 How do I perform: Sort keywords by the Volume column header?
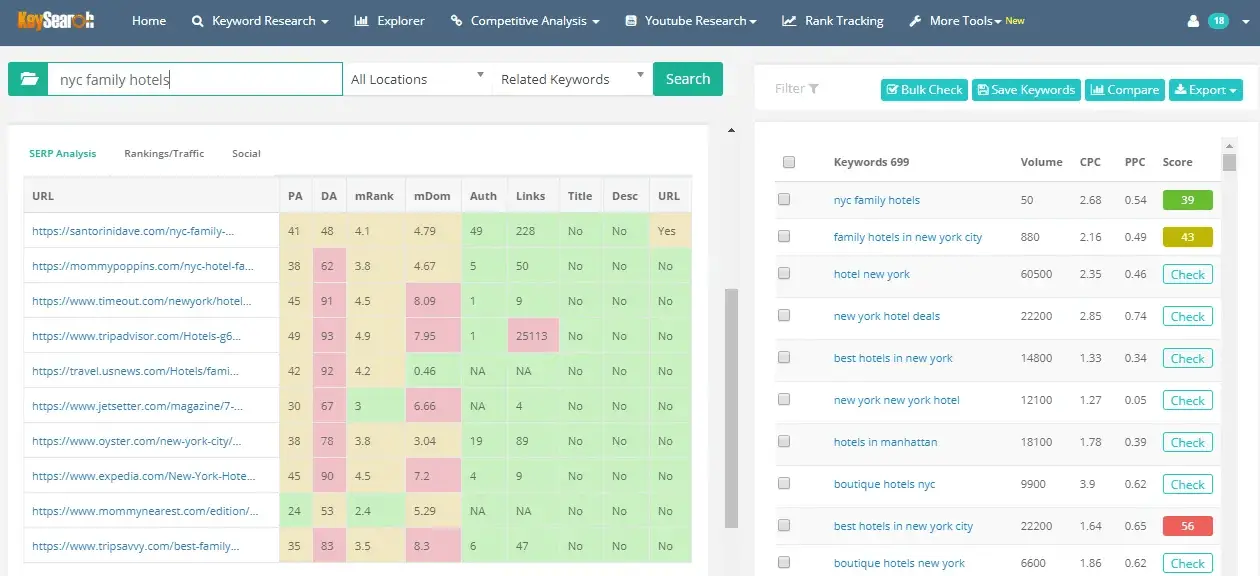click(x=1041, y=162)
